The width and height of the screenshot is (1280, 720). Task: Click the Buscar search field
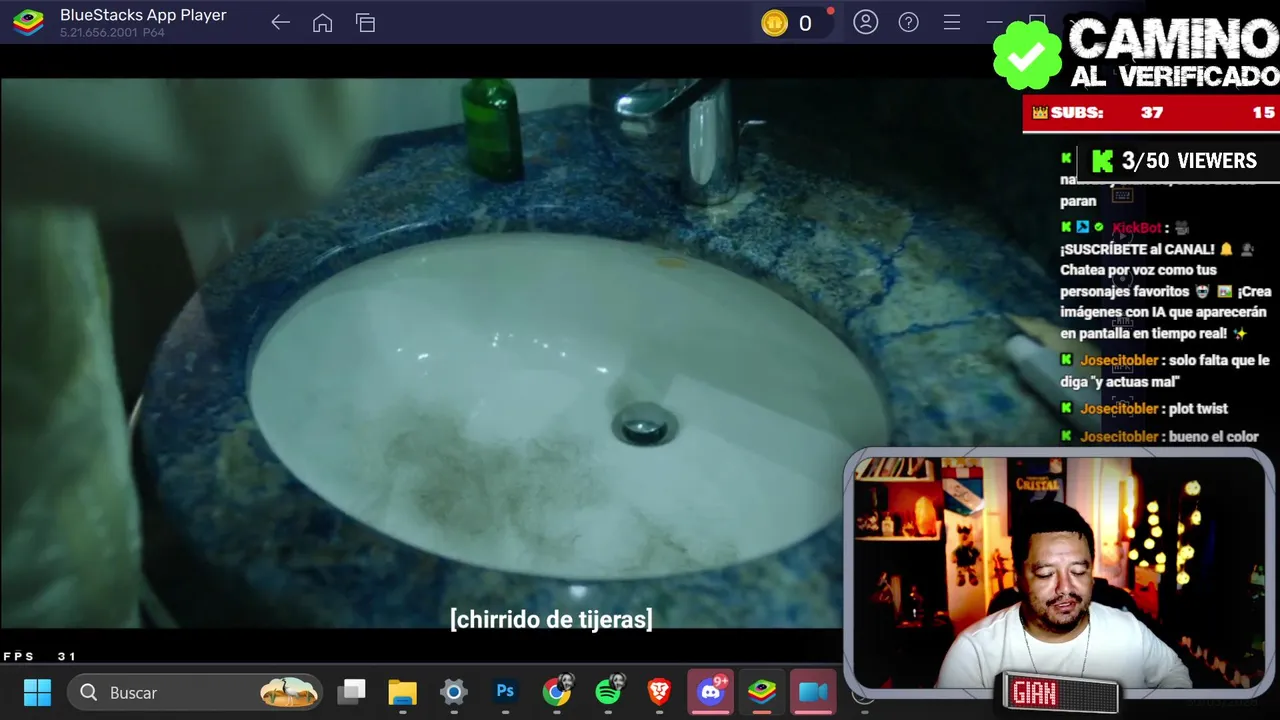[x=196, y=692]
